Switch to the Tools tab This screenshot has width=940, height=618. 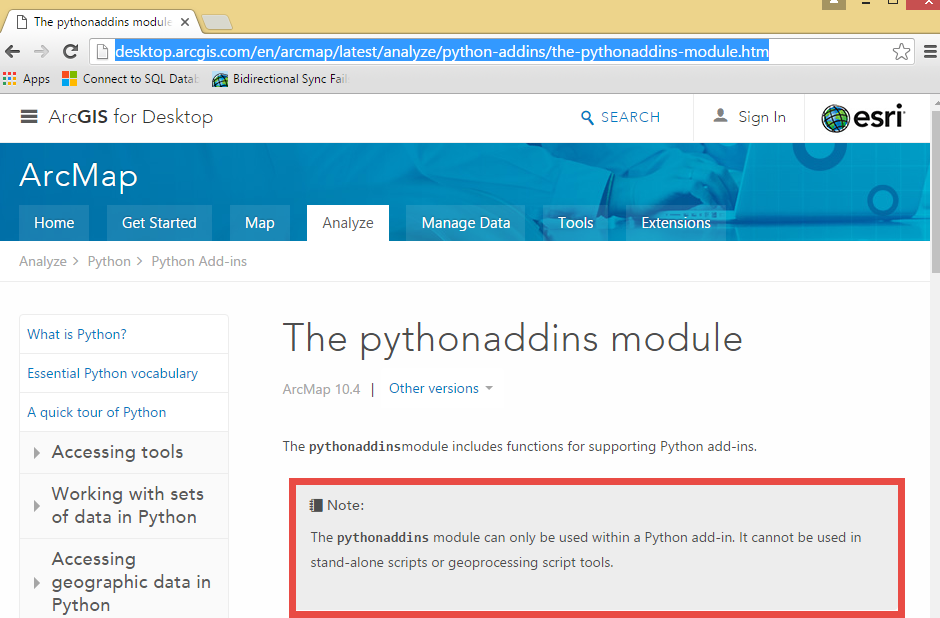[576, 223]
